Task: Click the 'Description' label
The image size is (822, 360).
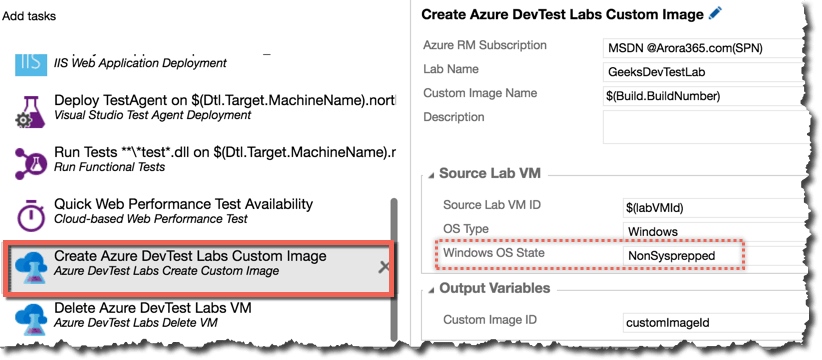Action: 454,116
